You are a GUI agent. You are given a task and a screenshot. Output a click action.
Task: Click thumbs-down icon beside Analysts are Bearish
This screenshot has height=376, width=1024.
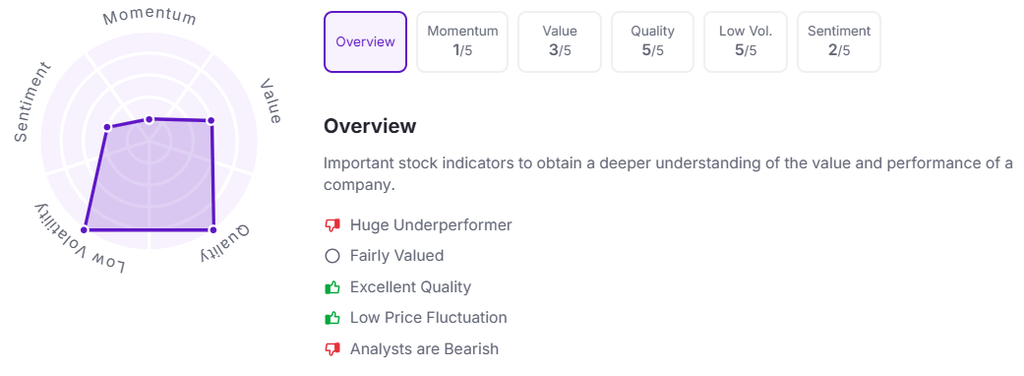click(x=332, y=349)
